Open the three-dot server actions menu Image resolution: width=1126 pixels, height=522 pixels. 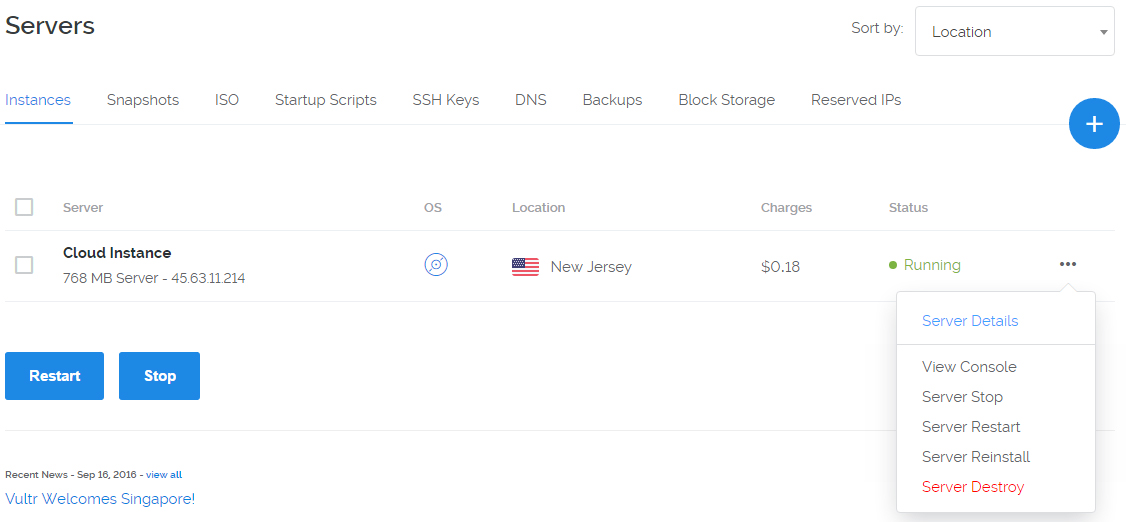(1068, 264)
